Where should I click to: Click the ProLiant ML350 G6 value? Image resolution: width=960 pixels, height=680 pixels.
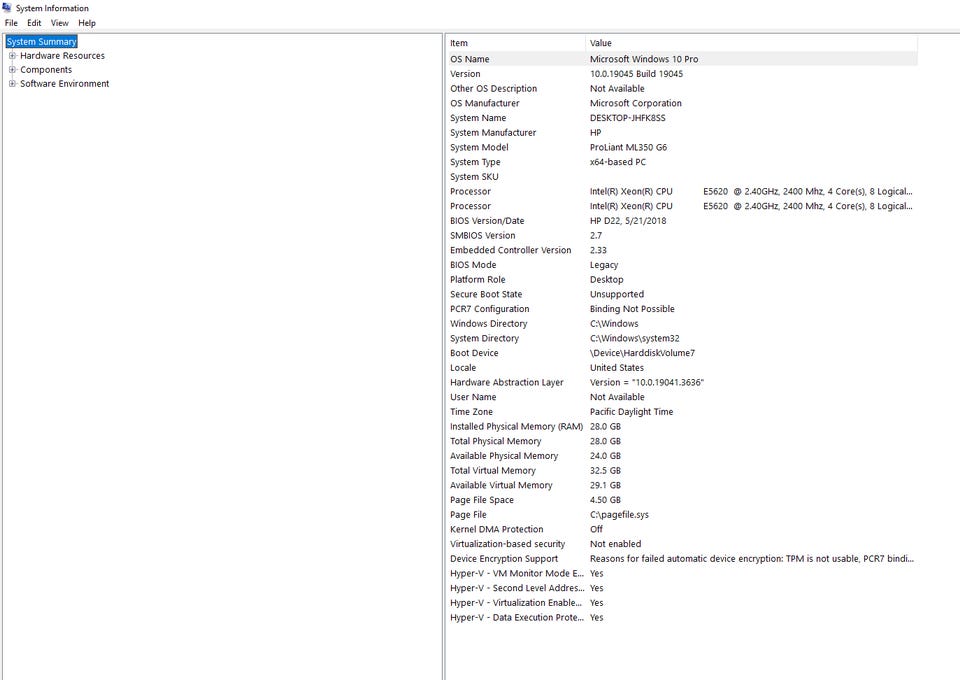[x=628, y=148]
